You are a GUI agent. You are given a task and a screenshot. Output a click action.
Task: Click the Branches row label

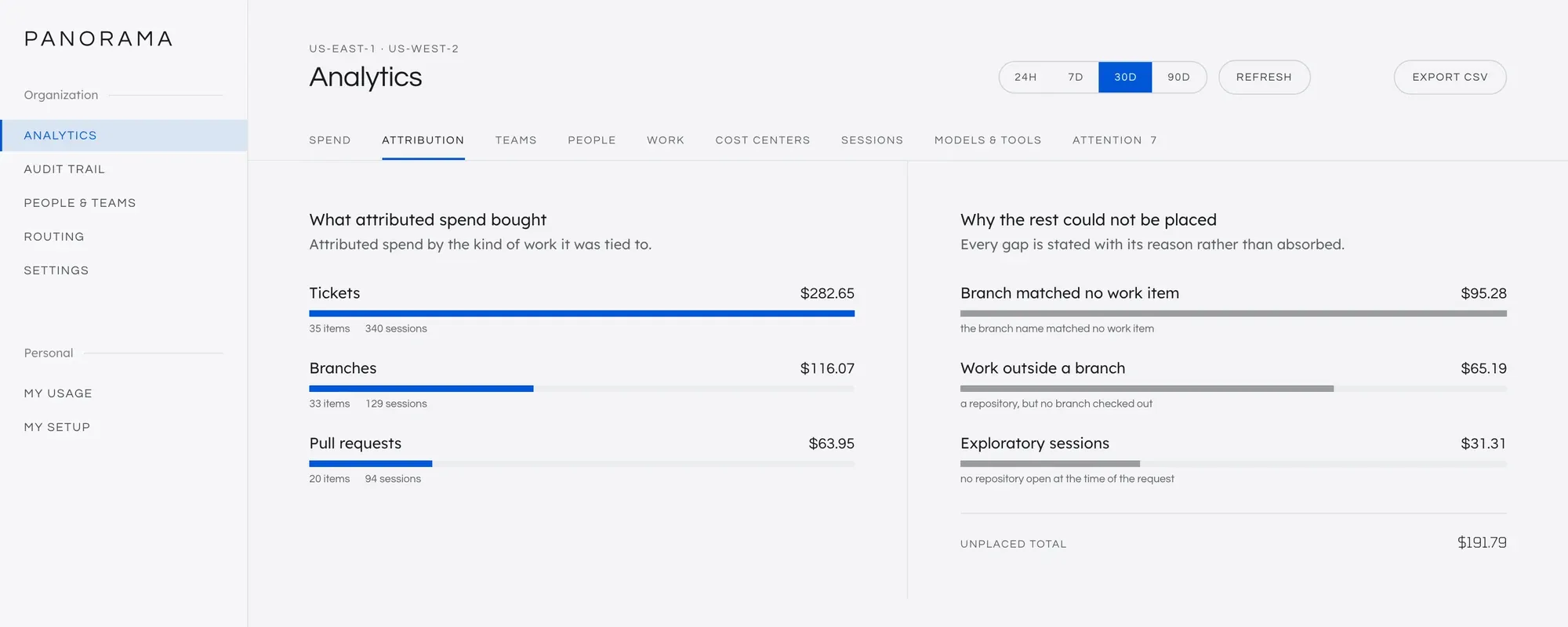click(343, 368)
